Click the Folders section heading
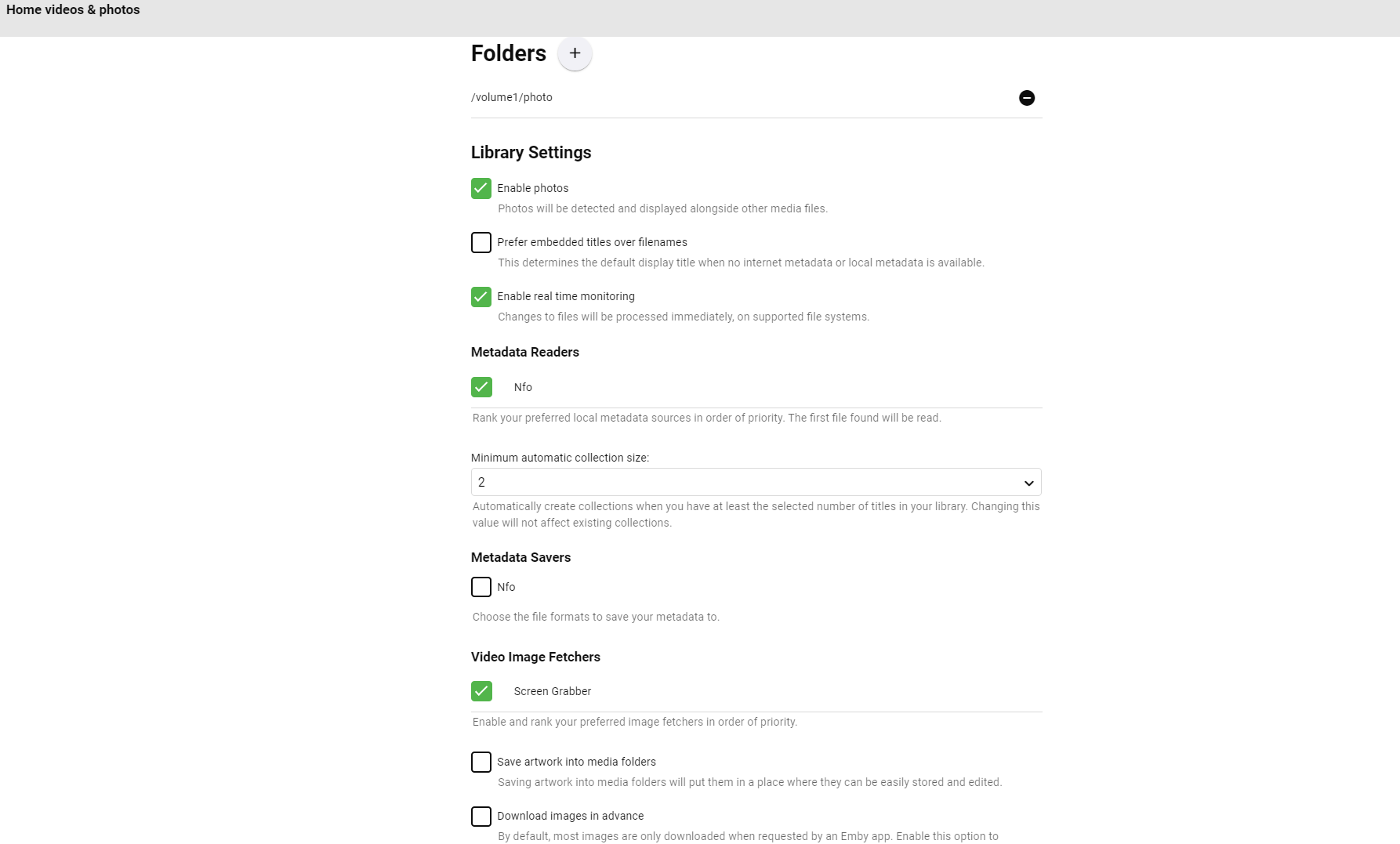Screen dimensions: 1400x844 click(508, 53)
